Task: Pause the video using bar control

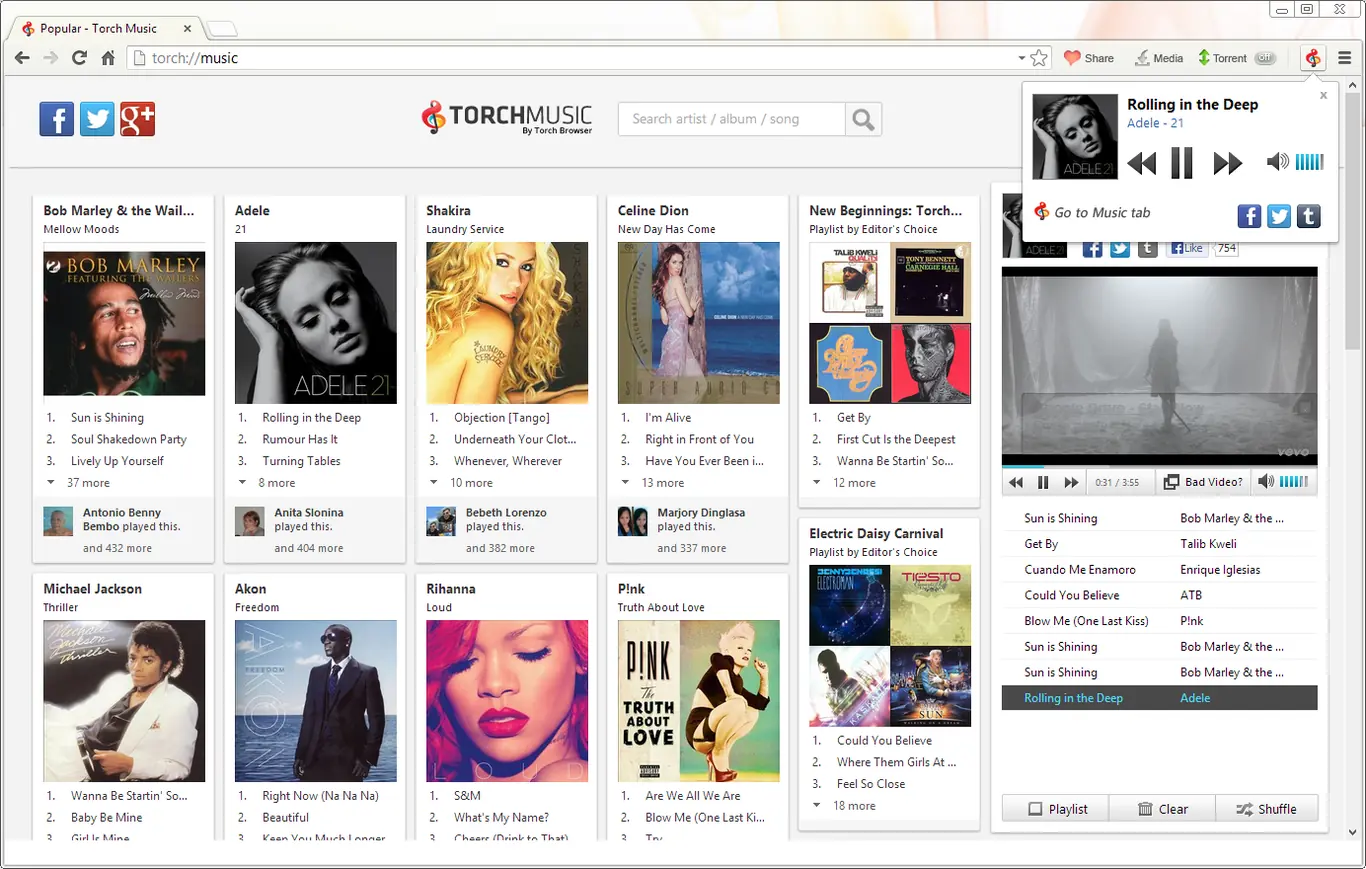Action: tap(1043, 482)
